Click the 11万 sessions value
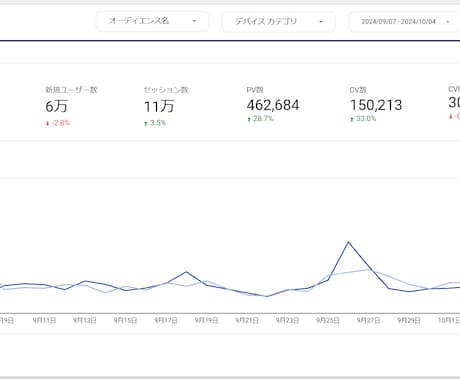This screenshot has width=460, height=380. (x=159, y=107)
